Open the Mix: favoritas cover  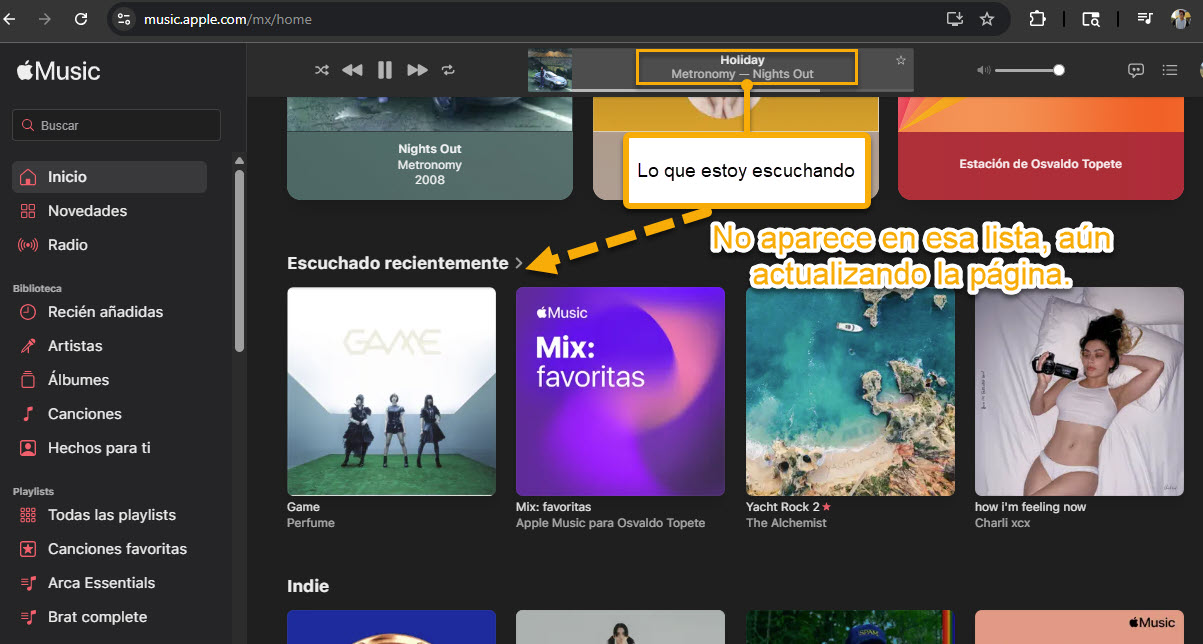click(x=620, y=391)
